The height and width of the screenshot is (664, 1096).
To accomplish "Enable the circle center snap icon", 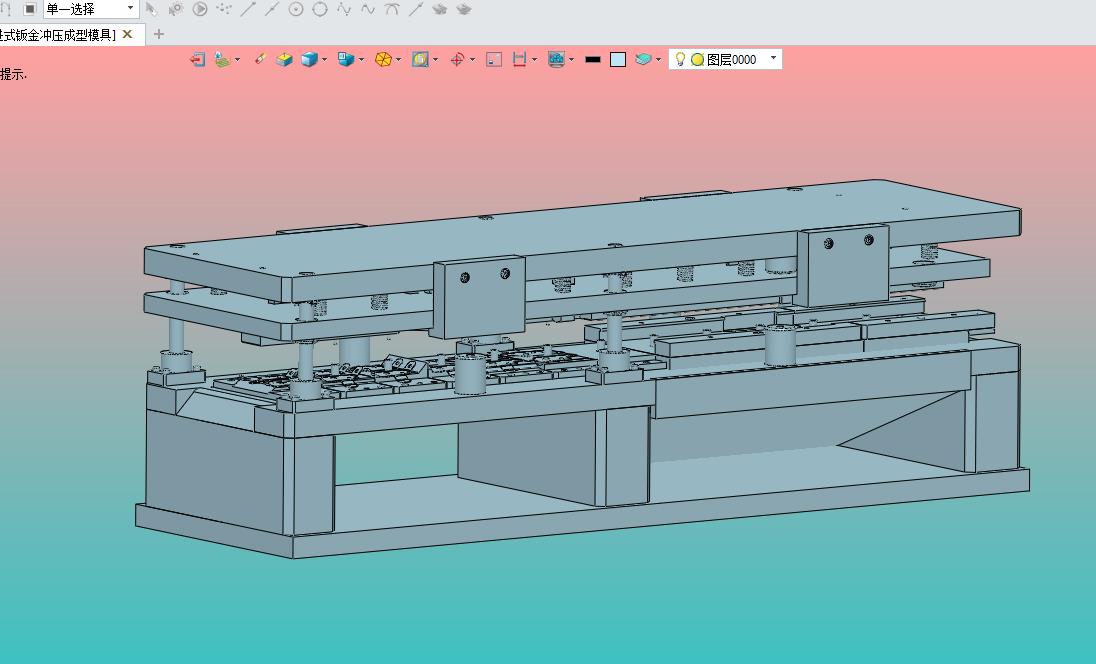I will pyautogui.click(x=296, y=9).
